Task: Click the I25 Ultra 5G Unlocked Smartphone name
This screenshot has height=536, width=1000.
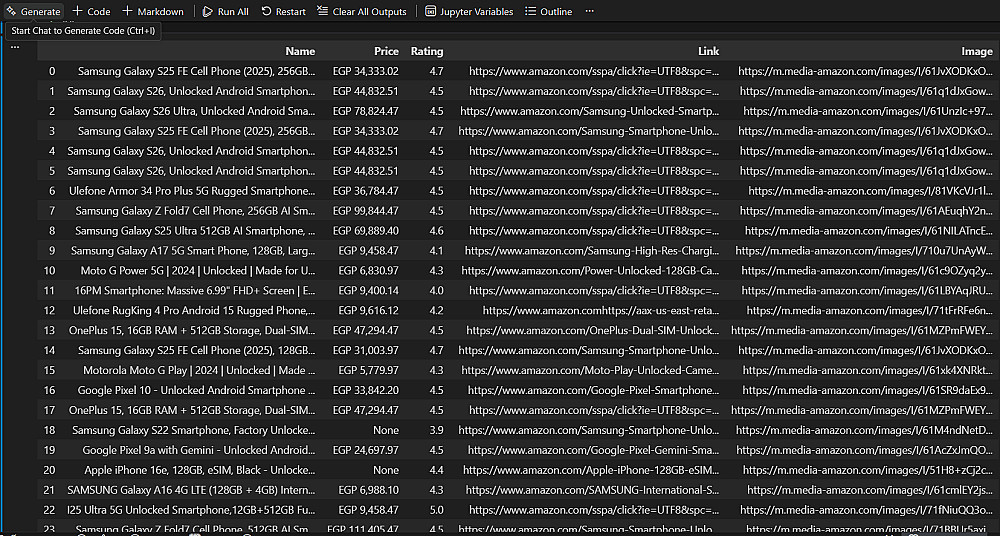Action: pyautogui.click(x=191, y=510)
